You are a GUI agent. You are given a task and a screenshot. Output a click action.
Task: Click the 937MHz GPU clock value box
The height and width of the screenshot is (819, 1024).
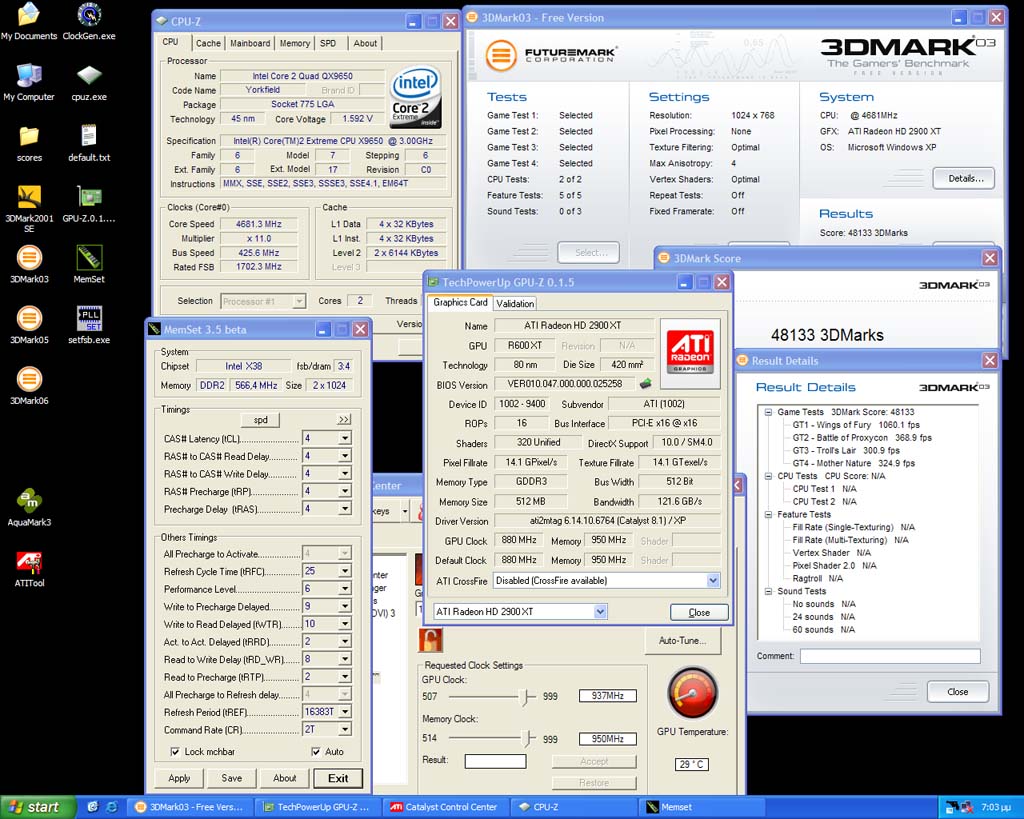tap(607, 696)
